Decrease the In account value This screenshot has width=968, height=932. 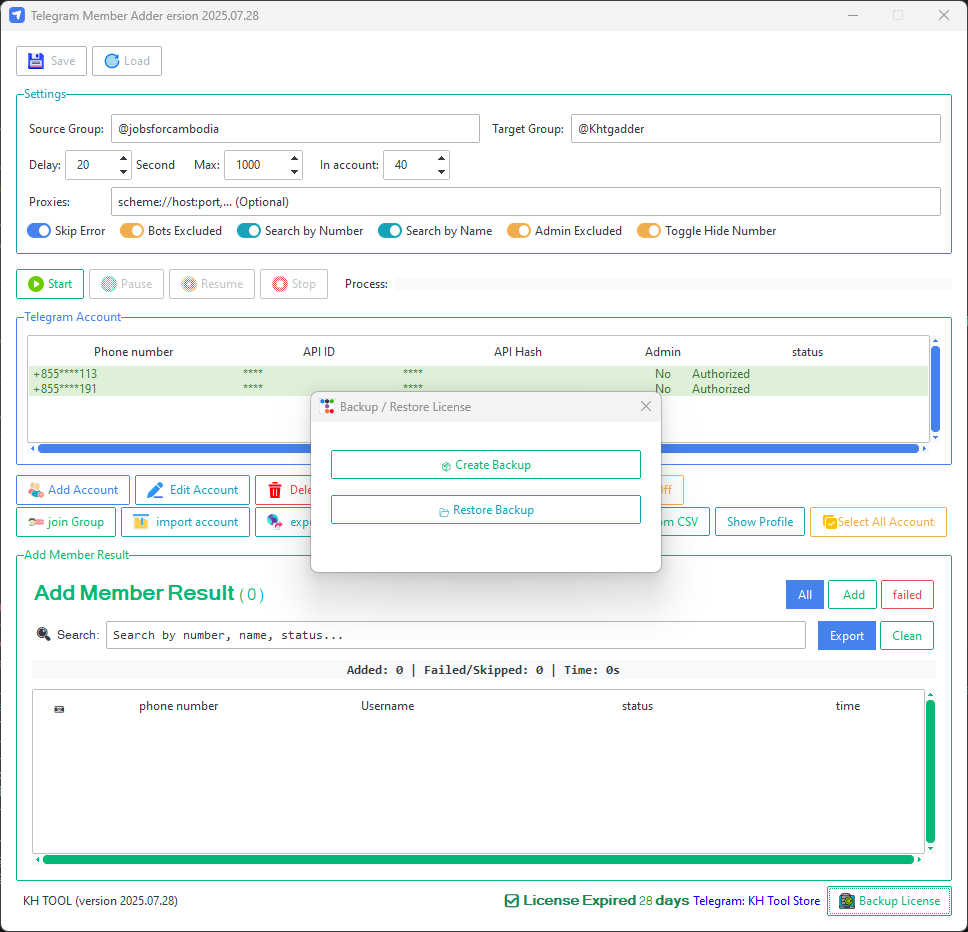(441, 172)
